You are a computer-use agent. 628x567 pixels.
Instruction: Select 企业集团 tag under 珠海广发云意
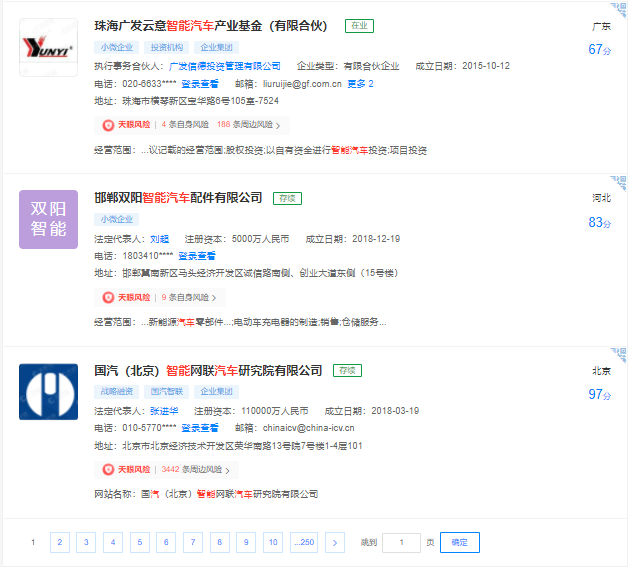pos(216,47)
